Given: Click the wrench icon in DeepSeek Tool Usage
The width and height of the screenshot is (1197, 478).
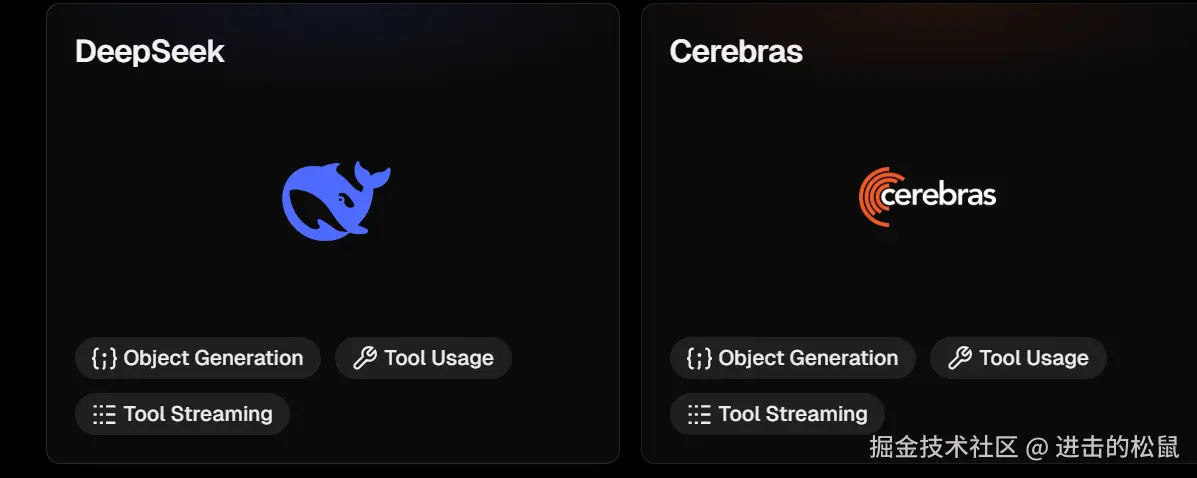Looking at the screenshot, I should pos(366,358).
